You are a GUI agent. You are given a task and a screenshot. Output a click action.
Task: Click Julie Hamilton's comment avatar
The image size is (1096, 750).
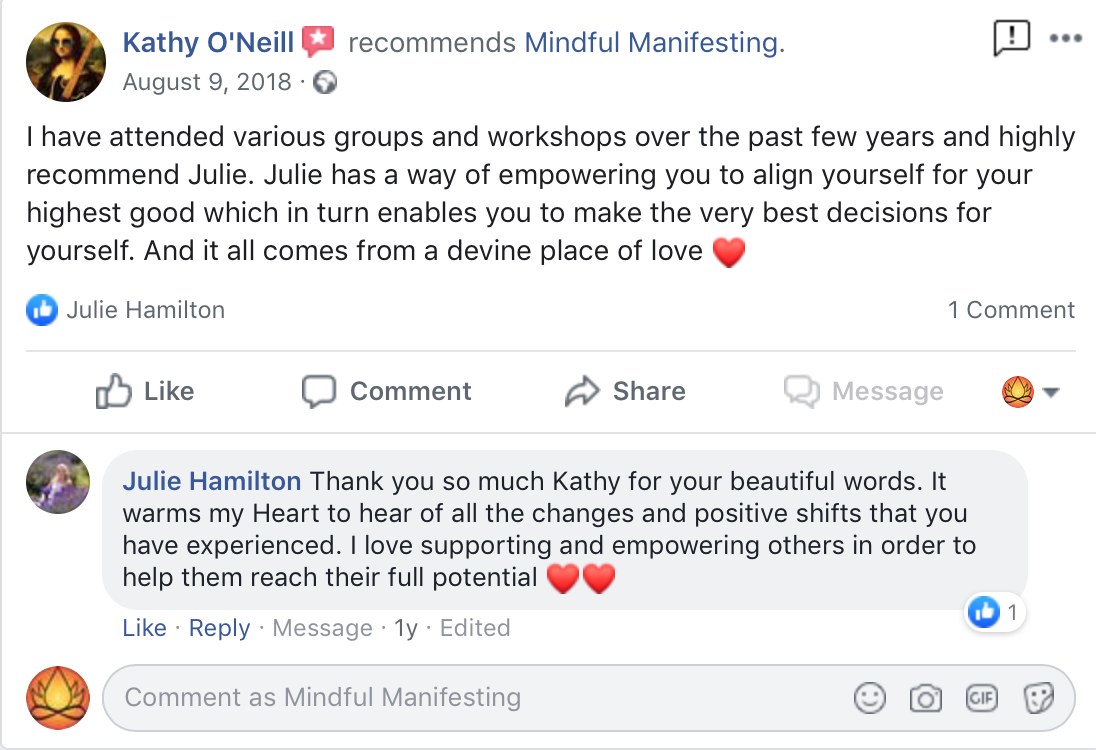click(x=58, y=483)
